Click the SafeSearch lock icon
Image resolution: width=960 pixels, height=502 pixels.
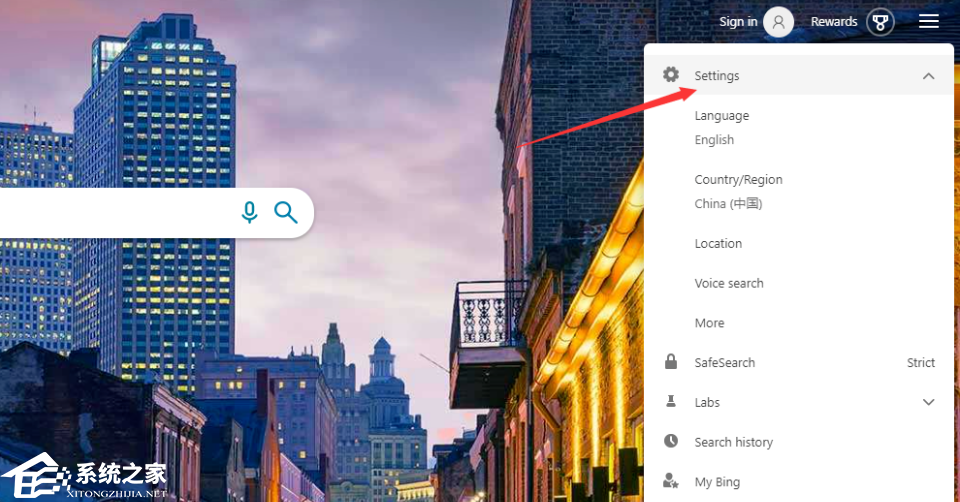[x=671, y=362]
